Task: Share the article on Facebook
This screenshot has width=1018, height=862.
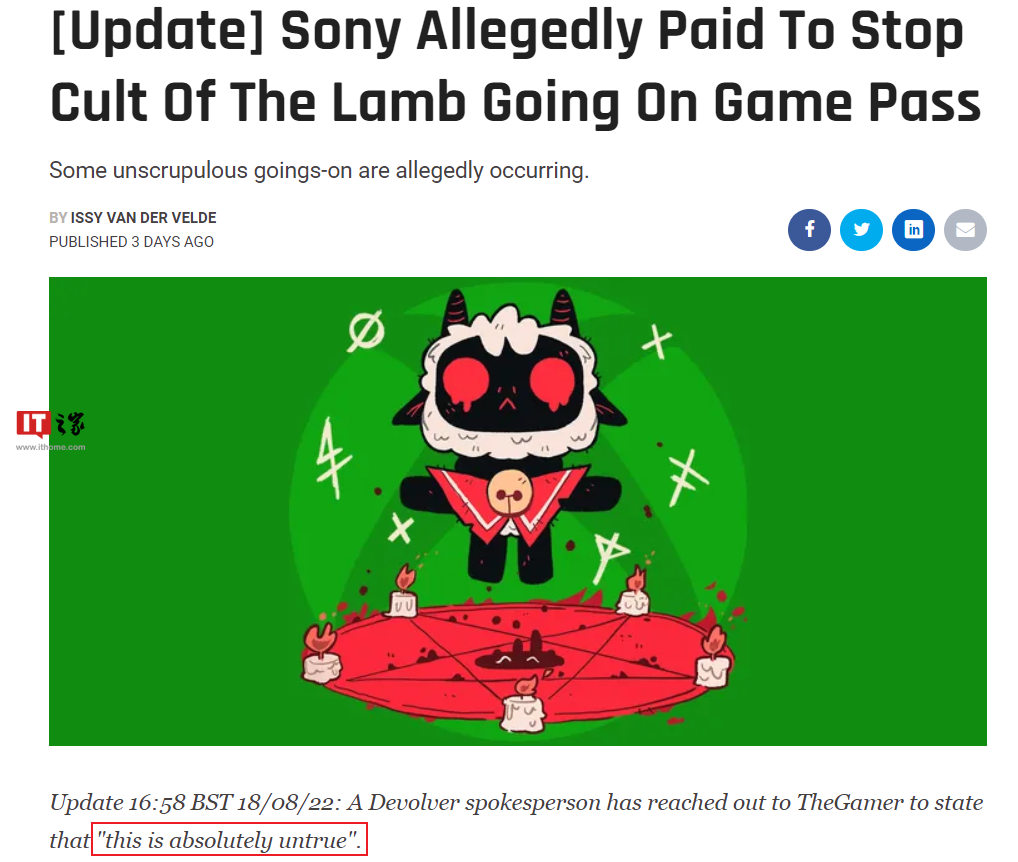Action: coord(809,230)
